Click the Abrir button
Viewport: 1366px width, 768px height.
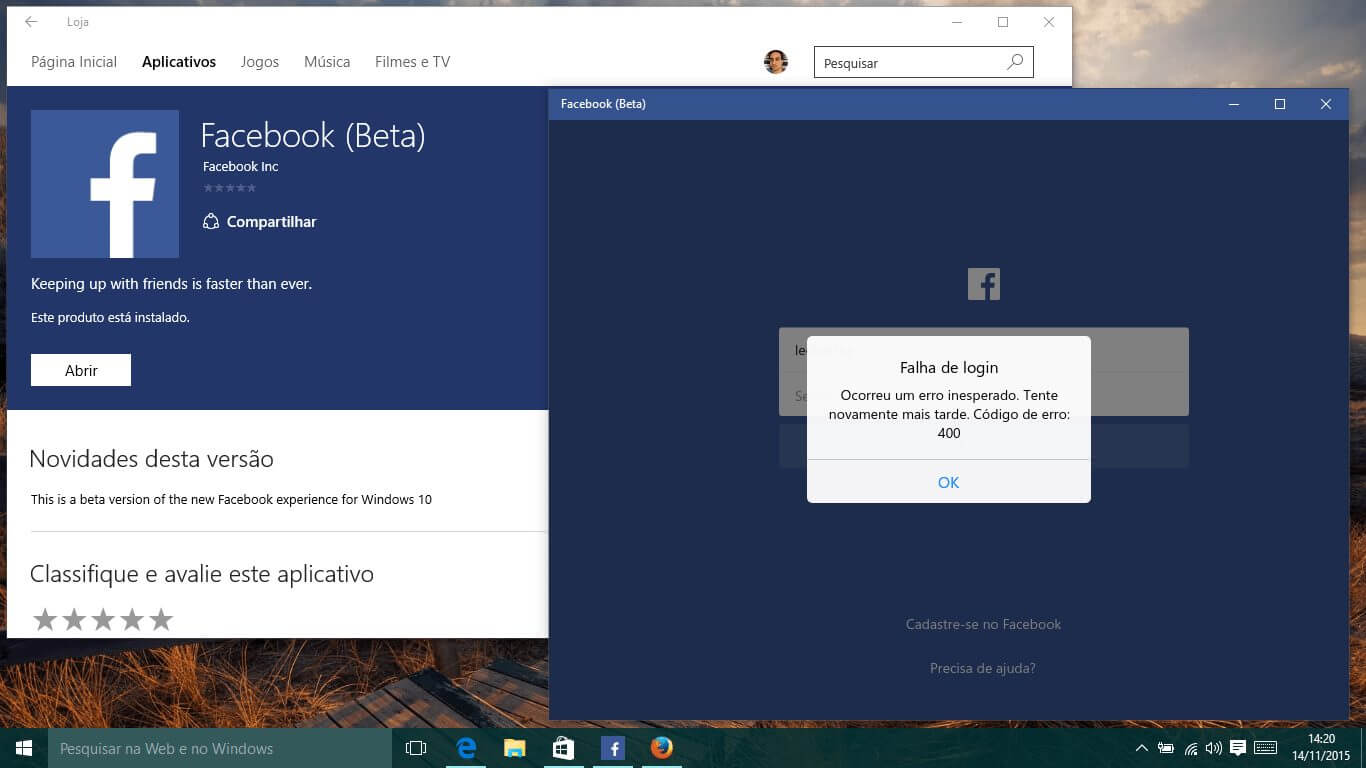point(81,370)
